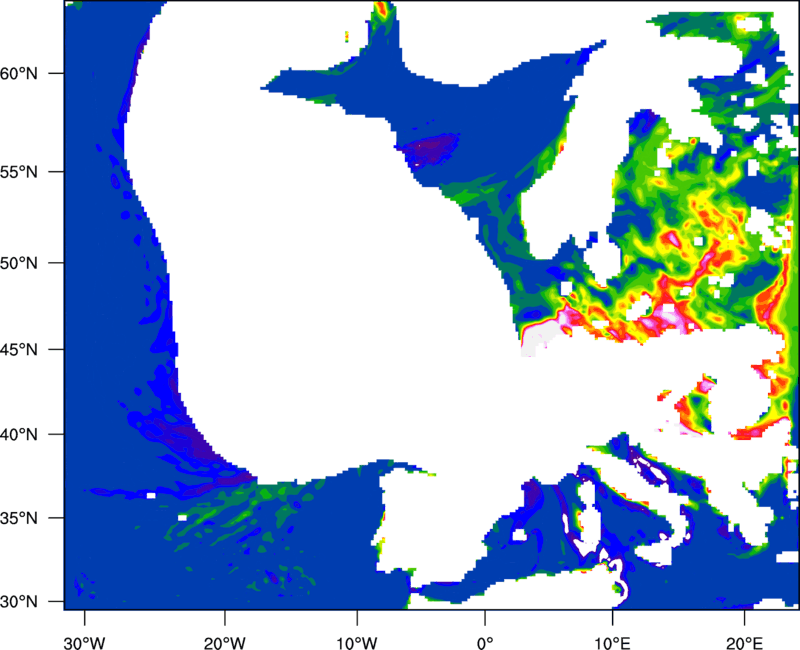The width and height of the screenshot is (800, 650).
Task: Click the 20°E longitude label
Action: point(744,643)
